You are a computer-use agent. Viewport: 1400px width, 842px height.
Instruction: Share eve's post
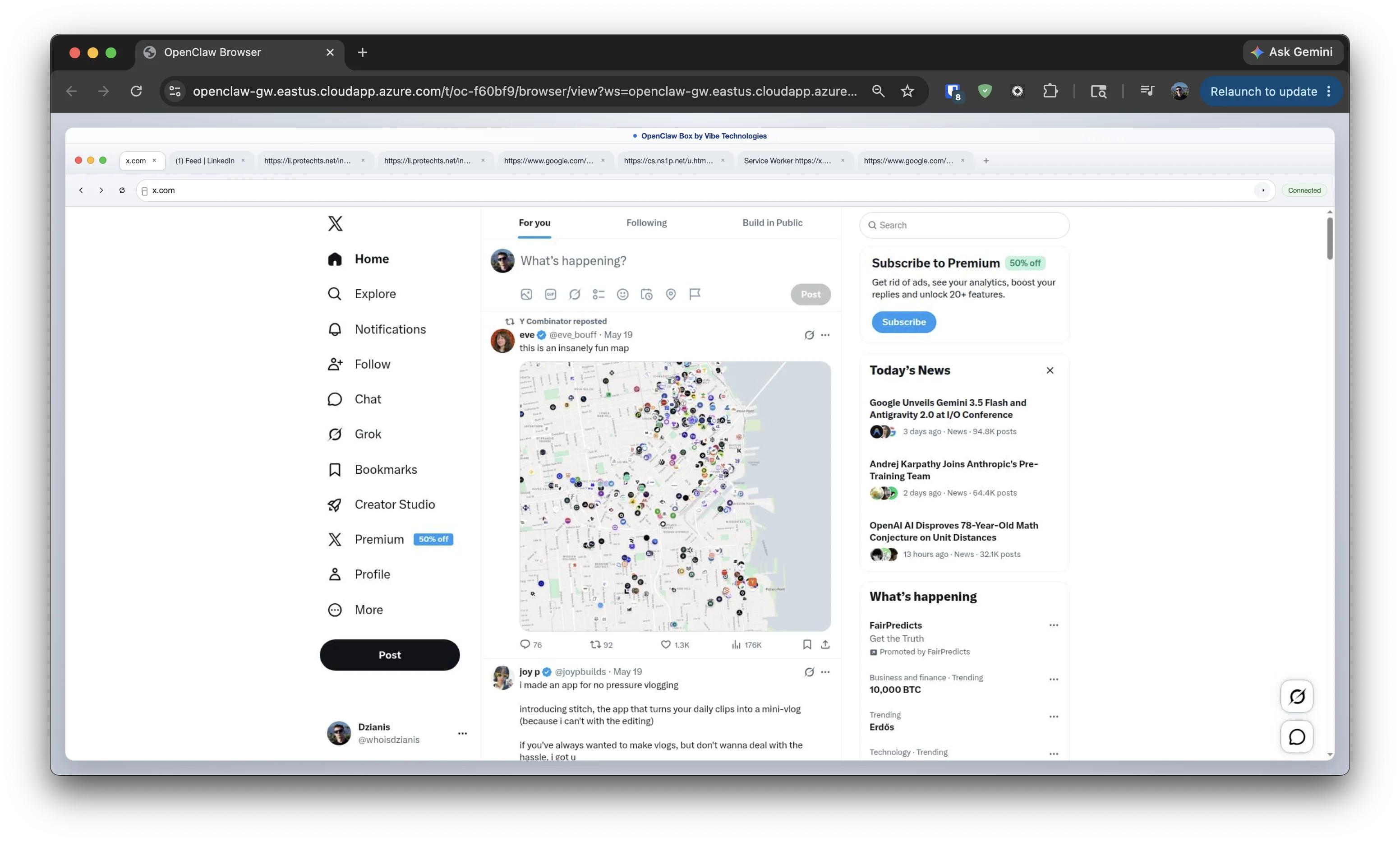tap(825, 644)
